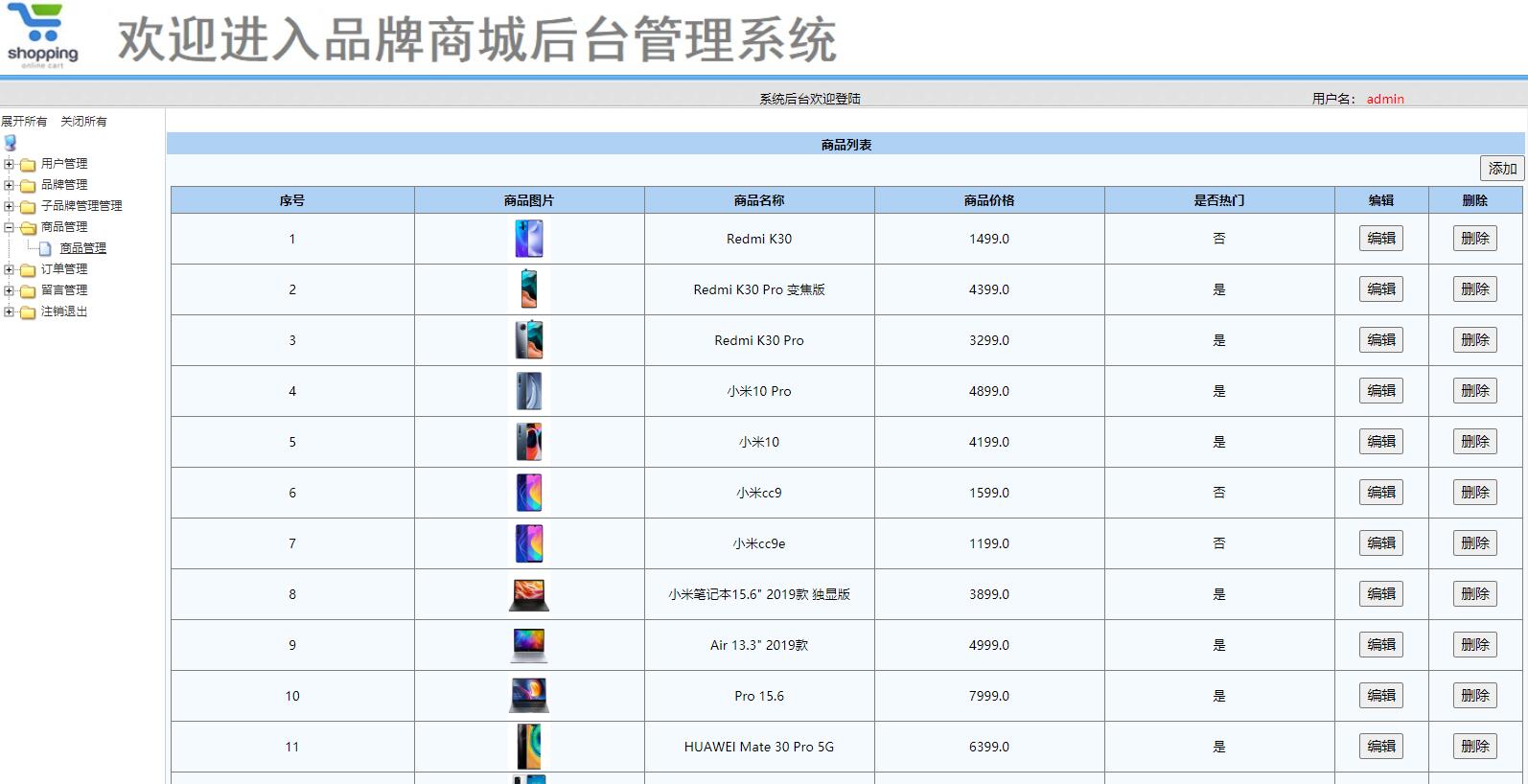Image resolution: width=1528 pixels, height=784 pixels.
Task: Click the 小米10 Pro product image
Action: point(529,391)
